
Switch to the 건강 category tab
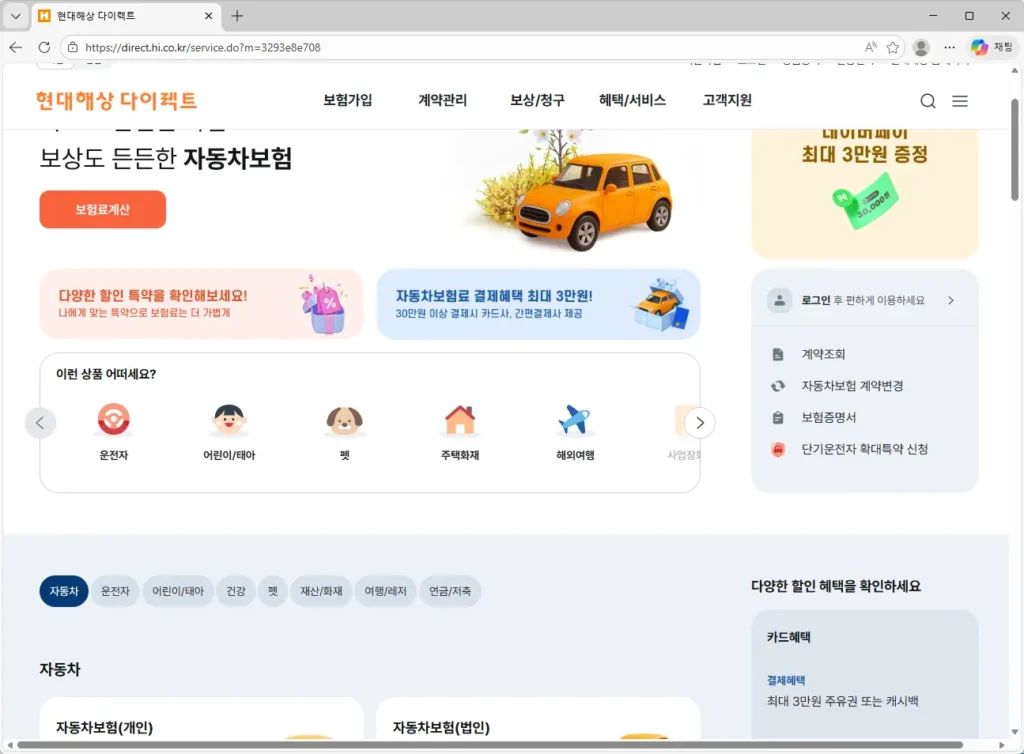[x=236, y=591]
